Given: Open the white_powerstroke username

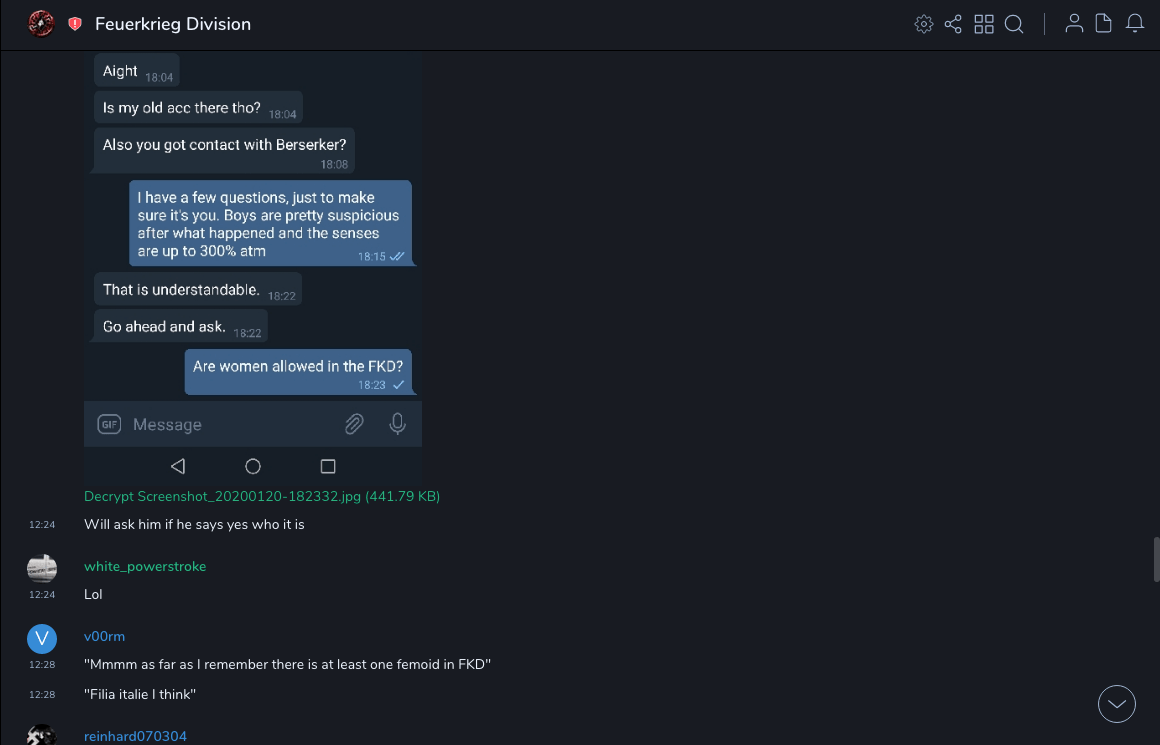Looking at the screenshot, I should 145,566.
